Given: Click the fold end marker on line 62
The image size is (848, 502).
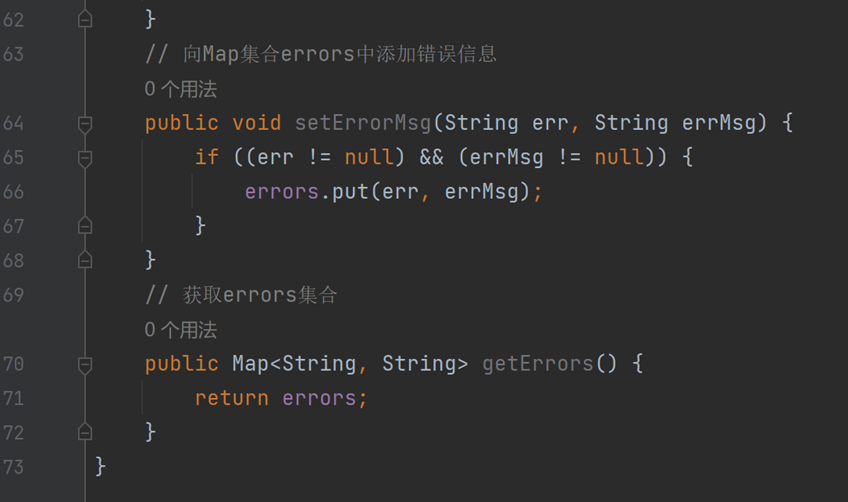Looking at the screenshot, I should click(x=85, y=19).
